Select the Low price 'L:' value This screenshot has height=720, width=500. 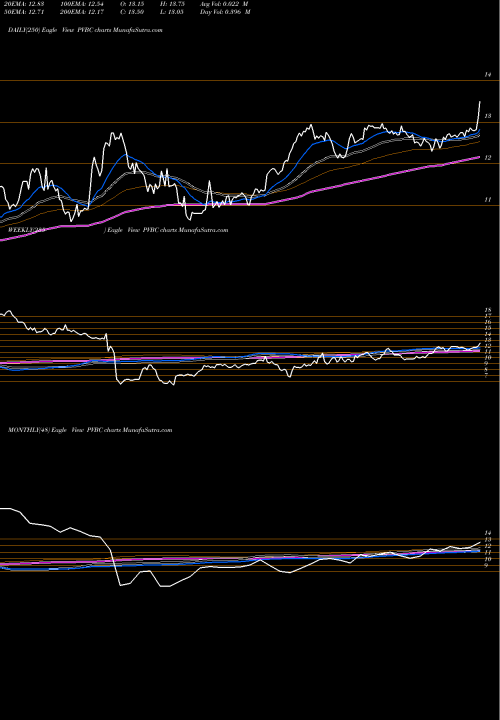pos(173,12)
